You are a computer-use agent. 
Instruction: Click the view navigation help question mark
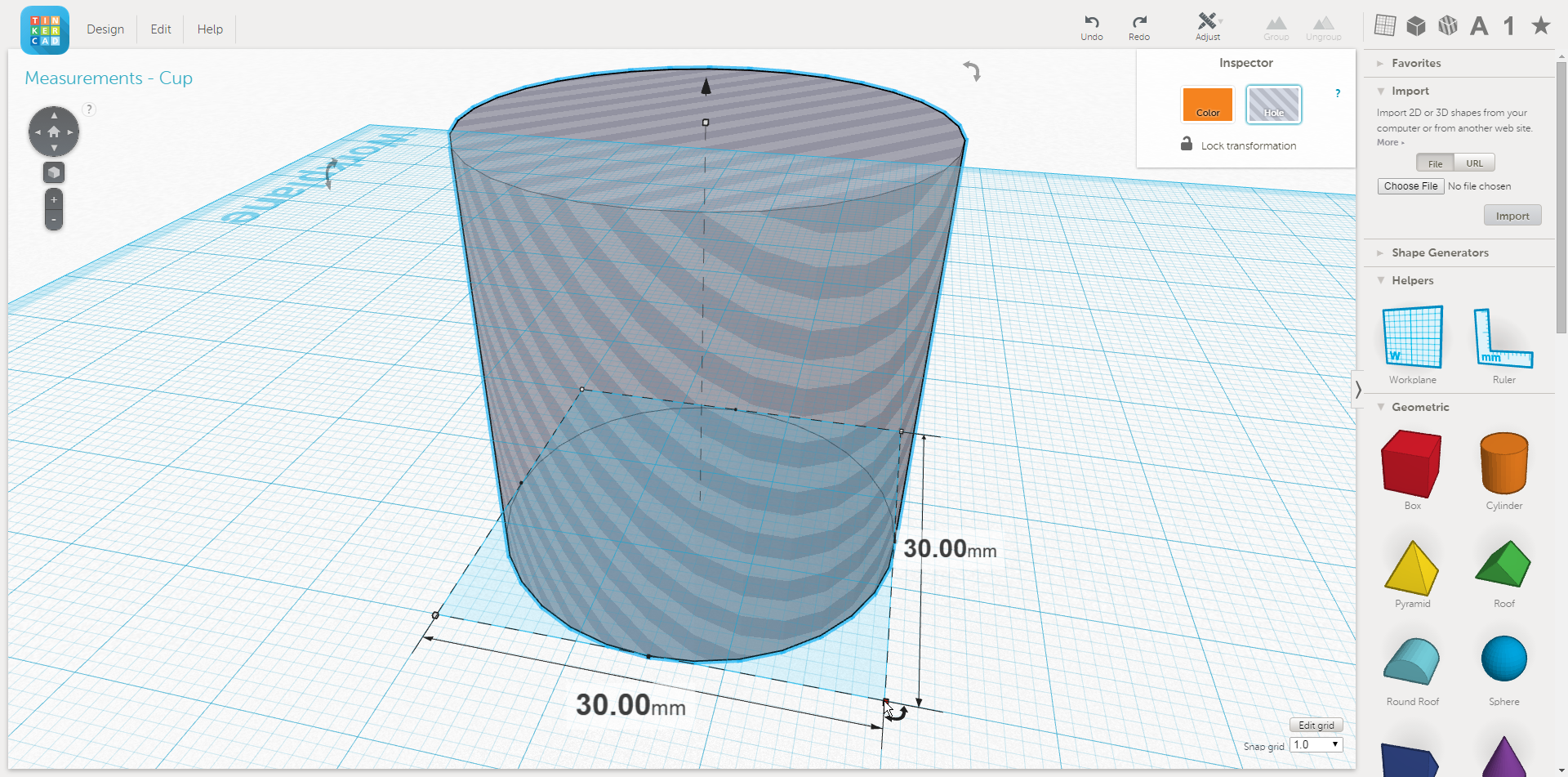89,109
